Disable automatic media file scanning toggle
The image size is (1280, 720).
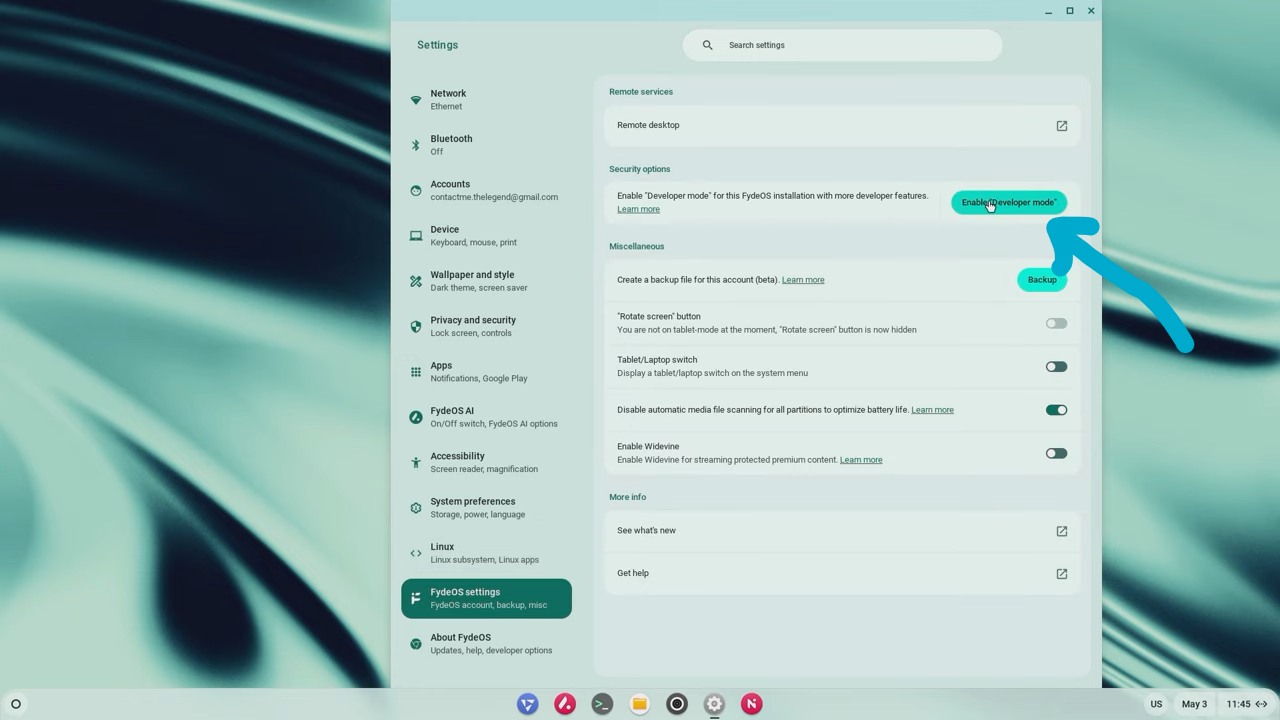click(1056, 410)
